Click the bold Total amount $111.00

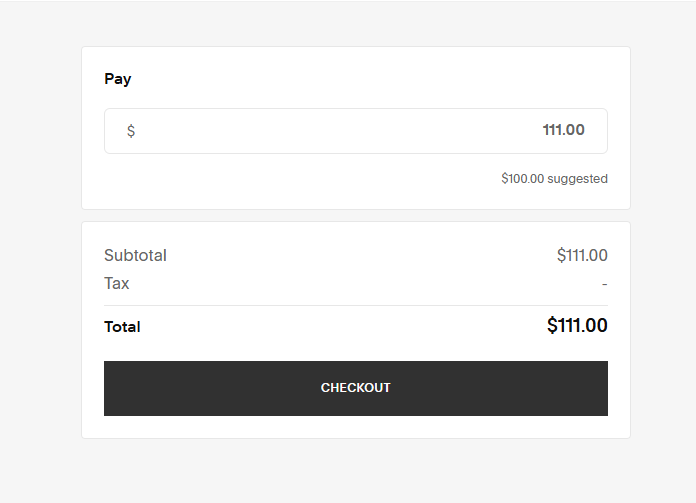(577, 325)
